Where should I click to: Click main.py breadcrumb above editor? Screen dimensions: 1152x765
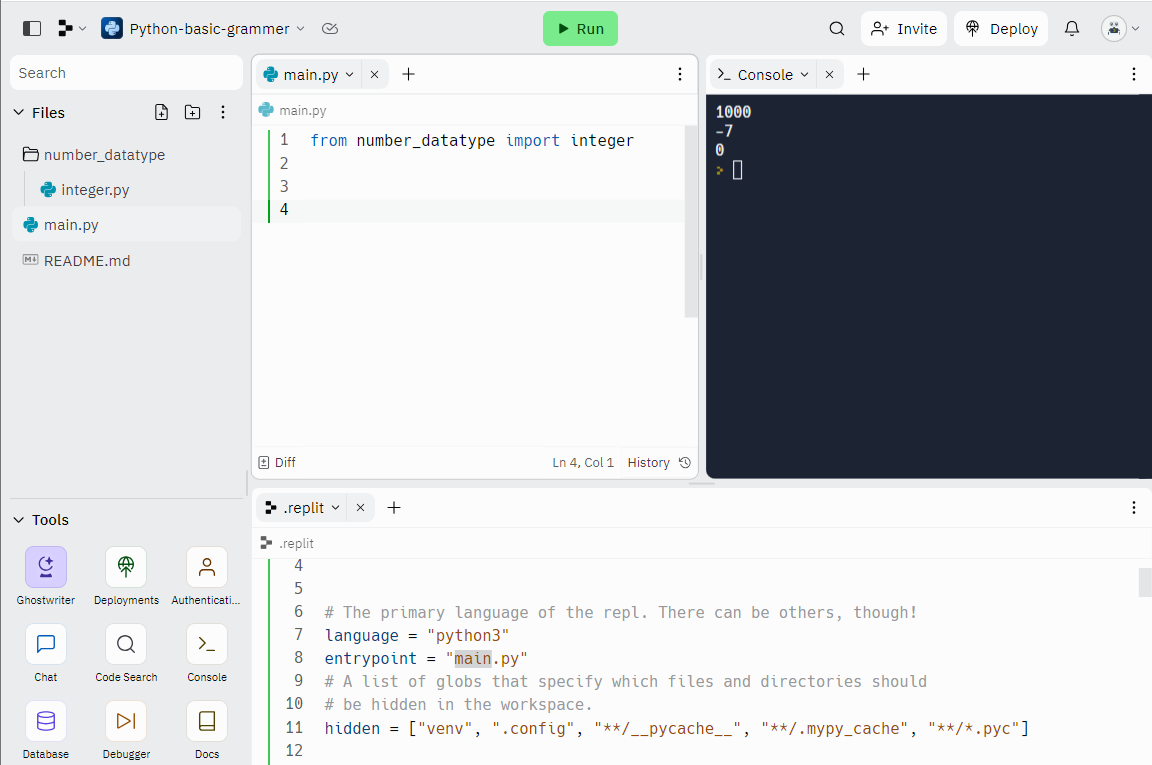click(293, 110)
